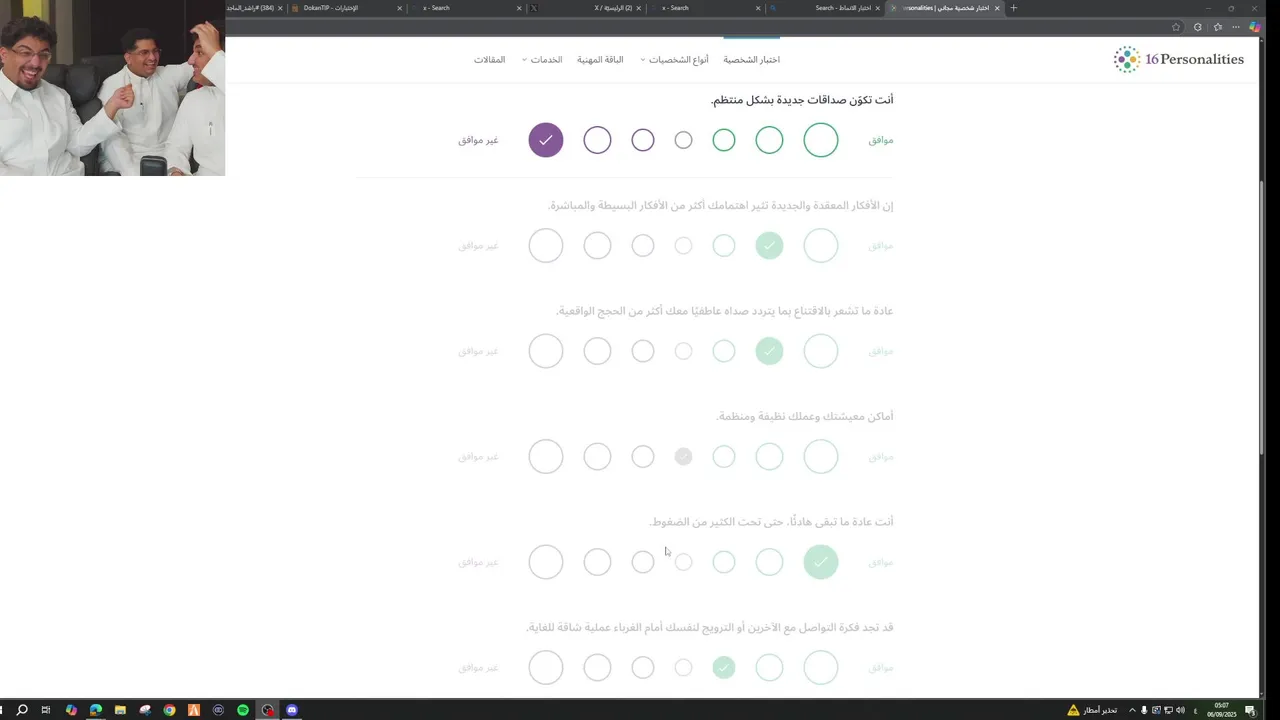The height and width of the screenshot is (720, 1280).
Task: Open File Explorer from the taskbar
Action: coord(120,710)
